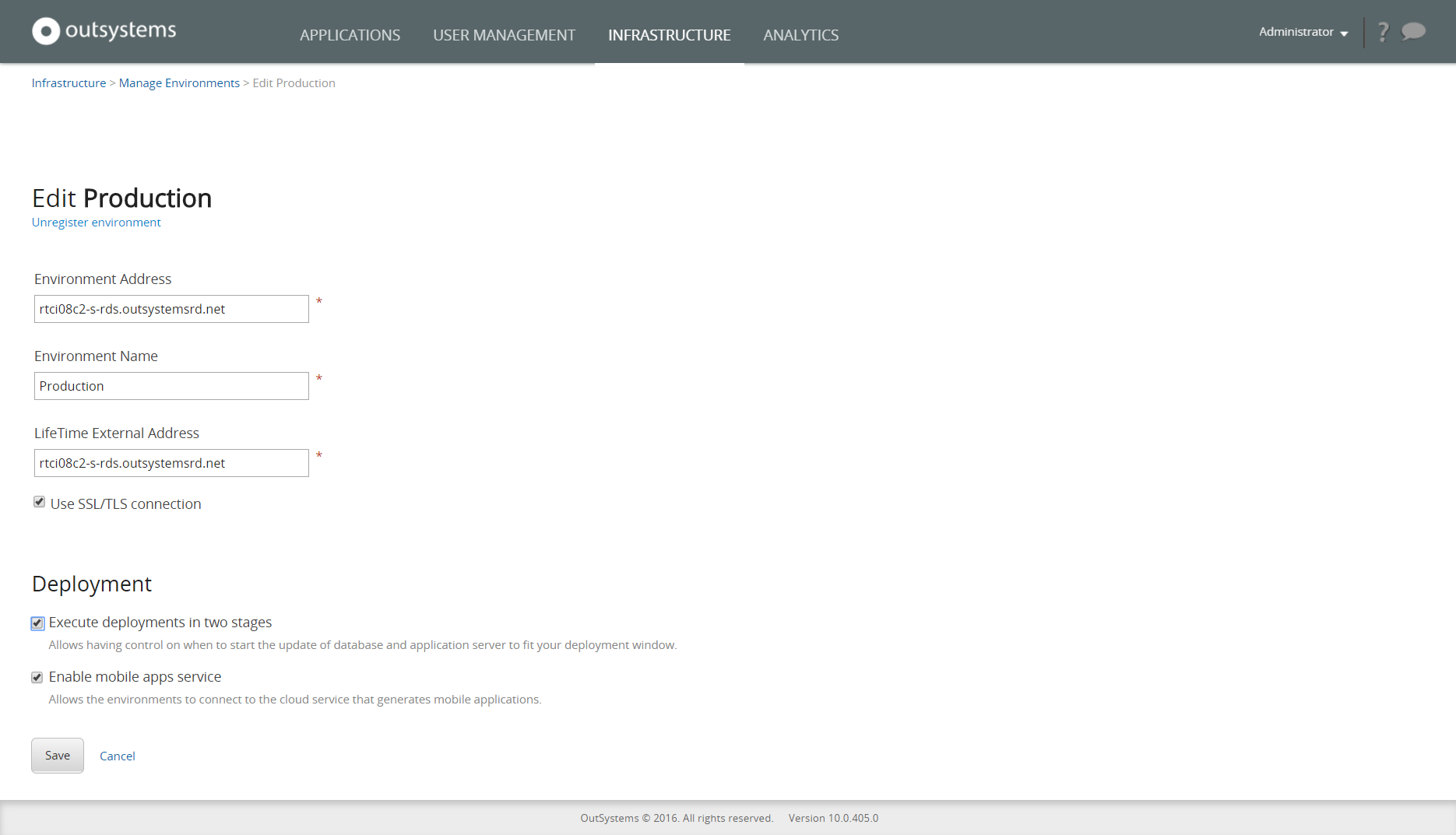
Task: Select the Environment Name field
Action: [171, 385]
